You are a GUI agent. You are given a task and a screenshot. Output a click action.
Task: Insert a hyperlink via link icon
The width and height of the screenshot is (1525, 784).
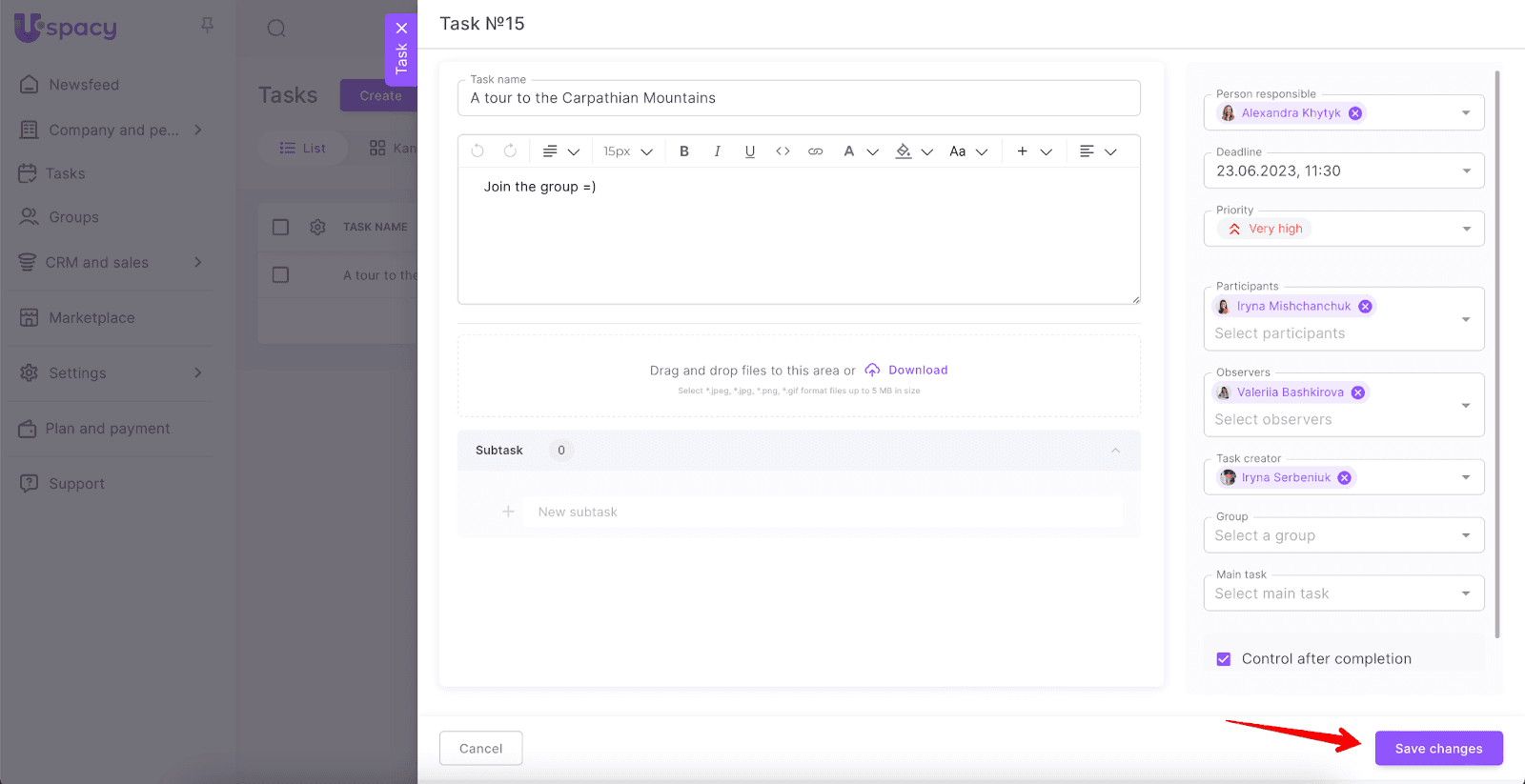(x=815, y=151)
